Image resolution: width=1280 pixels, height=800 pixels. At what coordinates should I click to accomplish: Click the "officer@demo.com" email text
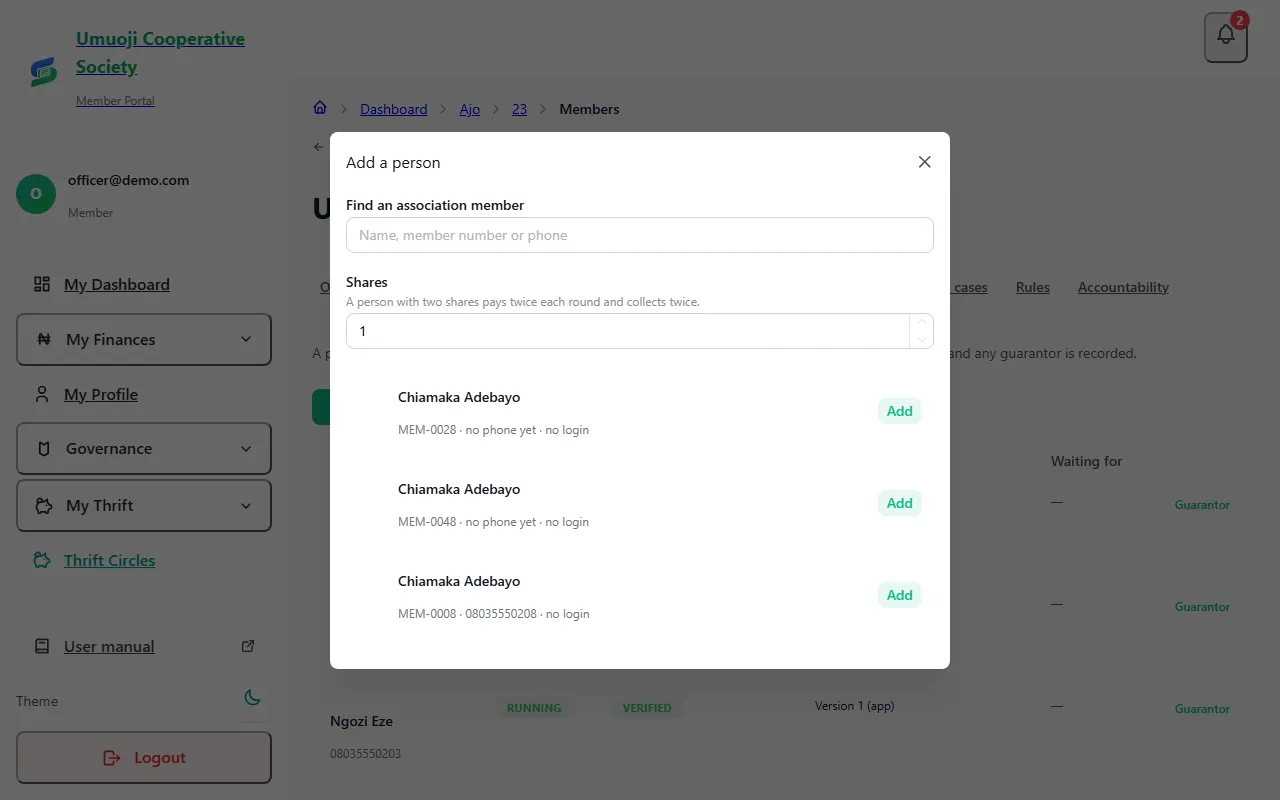[x=129, y=181]
